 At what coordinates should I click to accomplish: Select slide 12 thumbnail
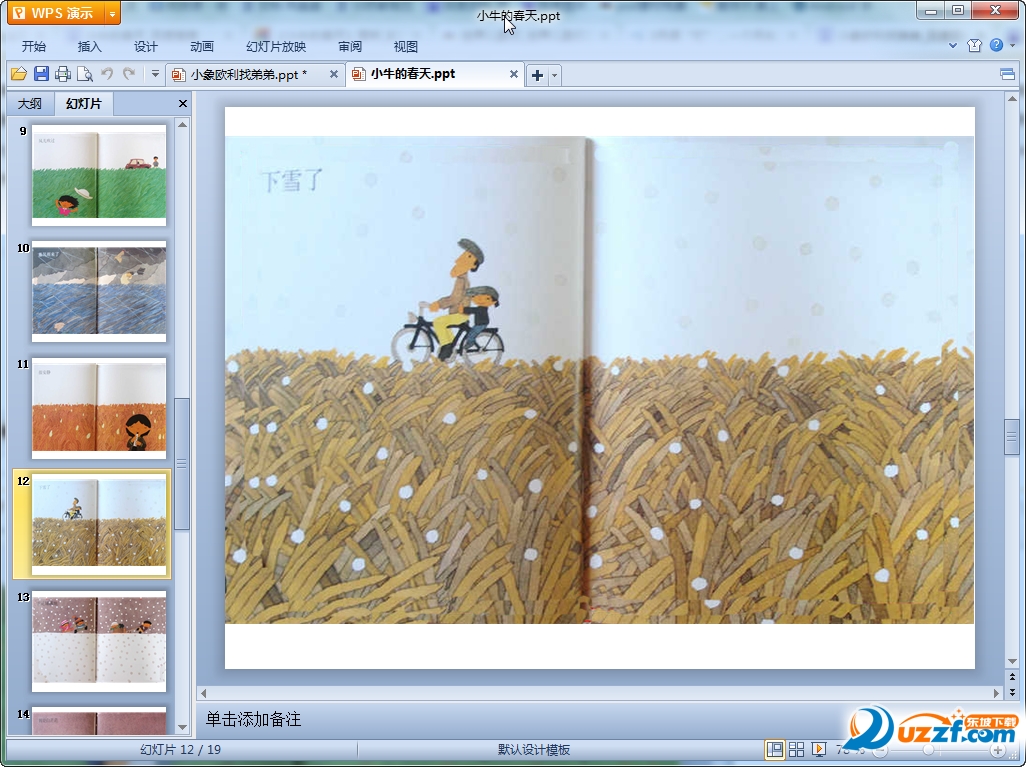pos(99,524)
